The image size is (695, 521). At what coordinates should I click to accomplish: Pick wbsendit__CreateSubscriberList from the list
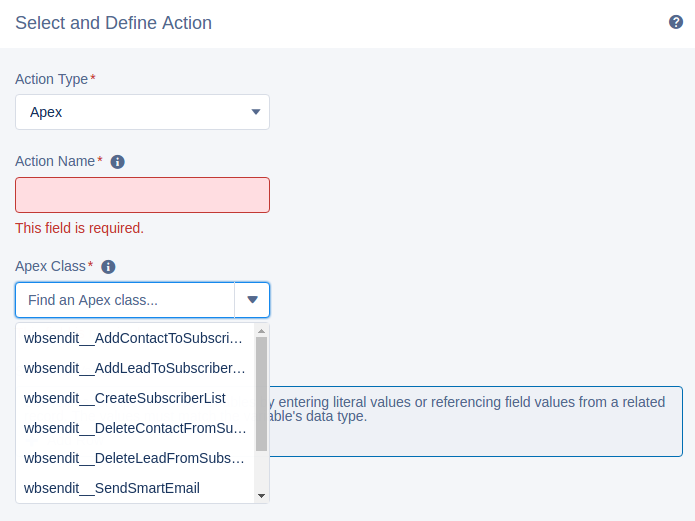tap(125, 397)
